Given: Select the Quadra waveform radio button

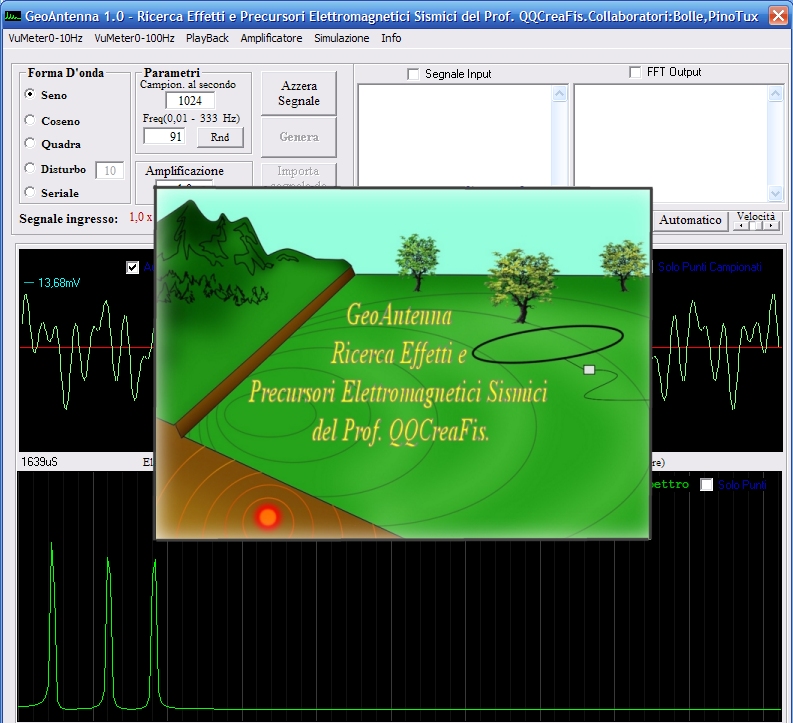Looking at the screenshot, I should click(30, 144).
